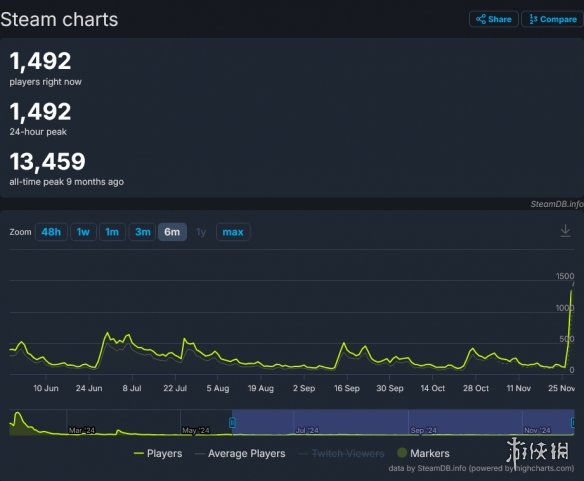The image size is (584, 481).
Task: Enable the Twitch Viewers series in legend
Action: click(342, 453)
